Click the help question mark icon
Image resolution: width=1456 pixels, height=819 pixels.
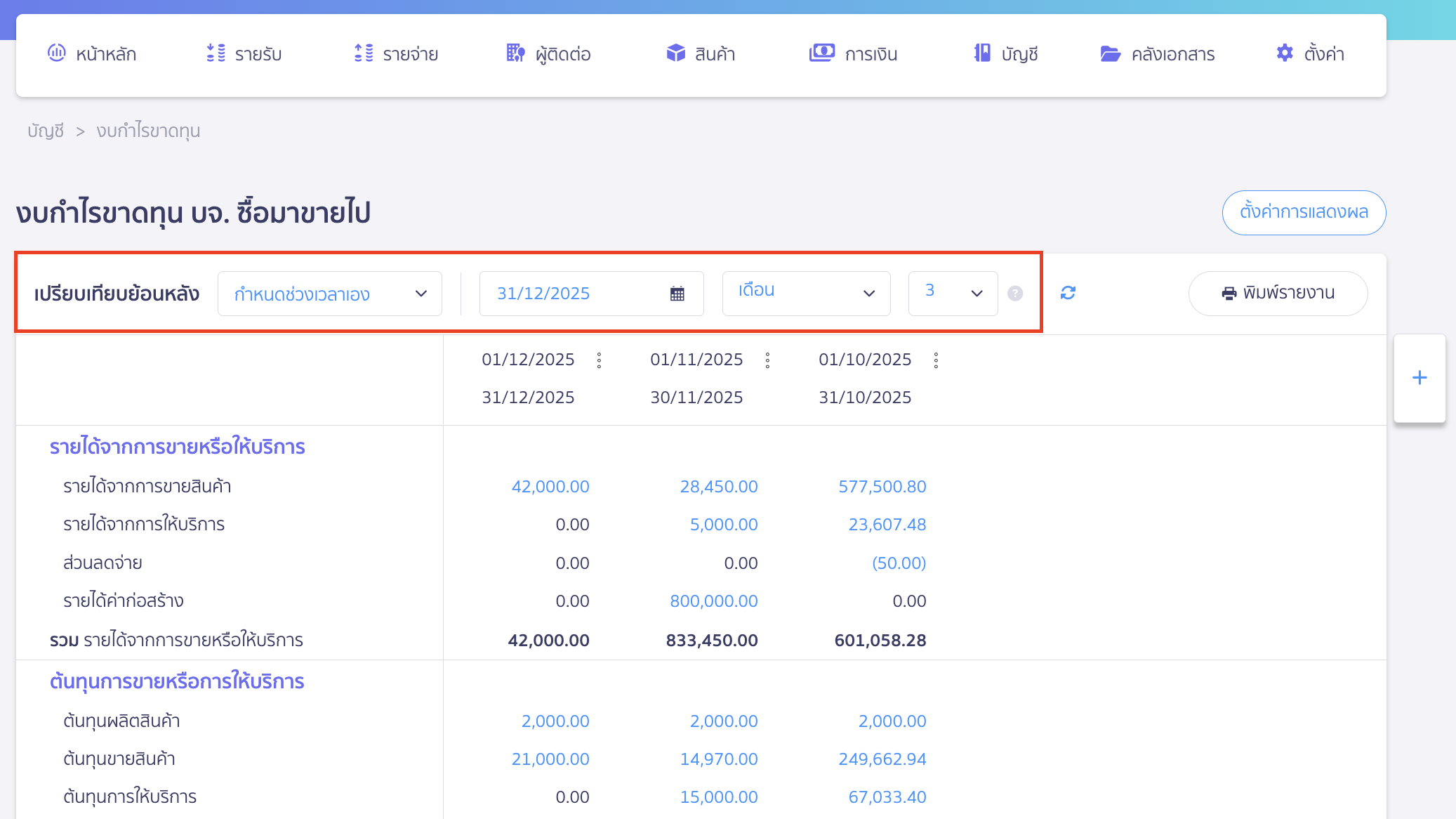(x=1015, y=294)
